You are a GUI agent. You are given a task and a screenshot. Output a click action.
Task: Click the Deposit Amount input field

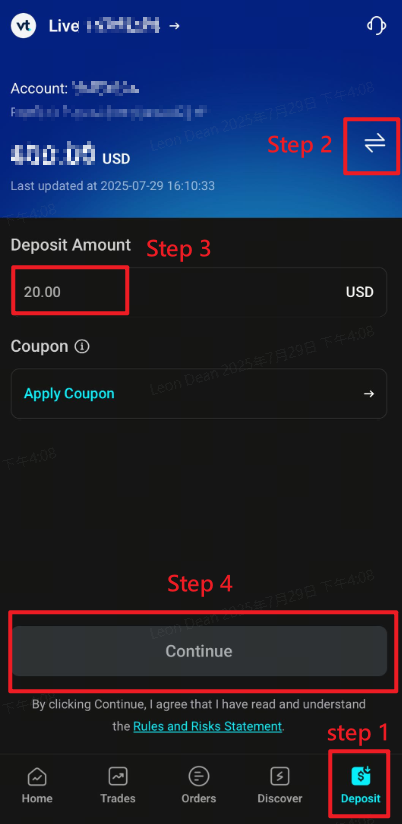pos(199,292)
